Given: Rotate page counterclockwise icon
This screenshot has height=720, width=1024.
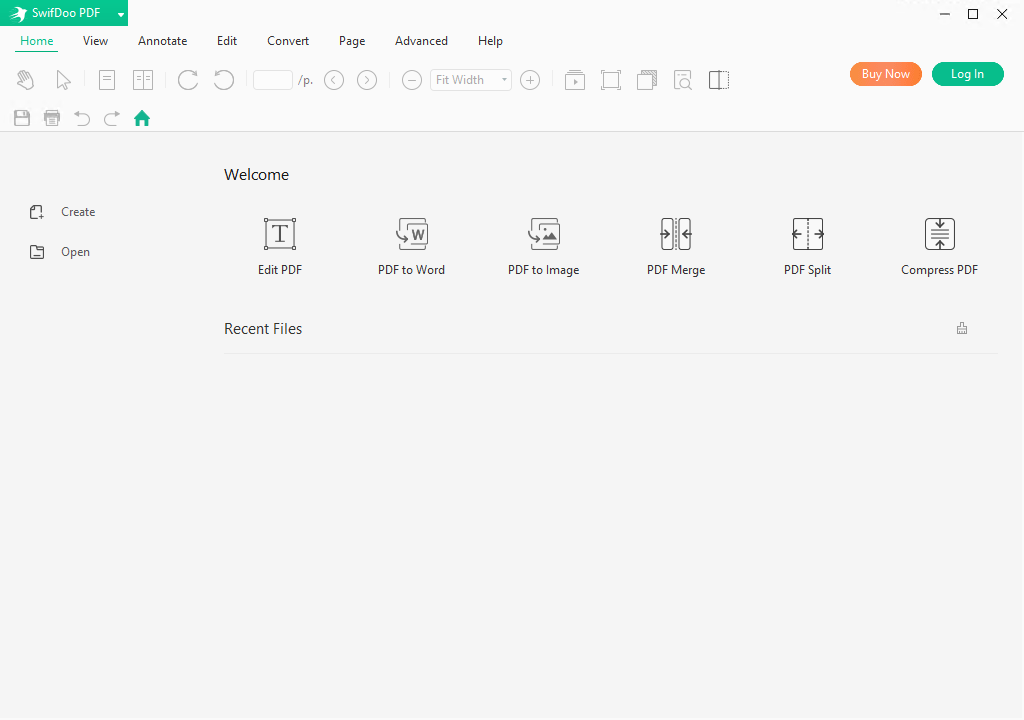Looking at the screenshot, I should (x=224, y=80).
